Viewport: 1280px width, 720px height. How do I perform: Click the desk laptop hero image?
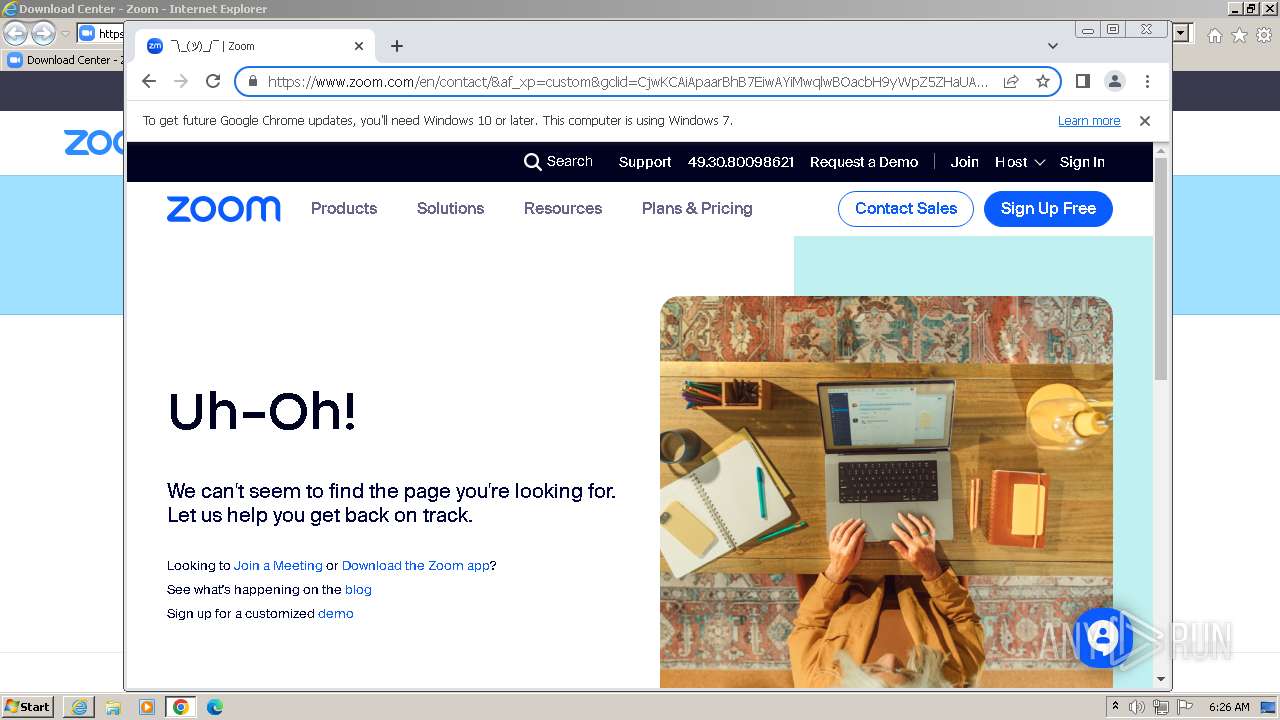pyautogui.click(x=886, y=491)
